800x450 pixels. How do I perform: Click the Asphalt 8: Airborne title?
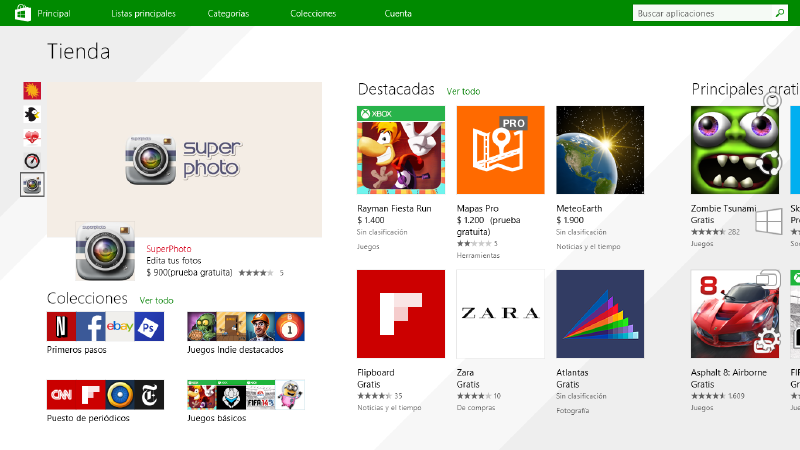click(729, 372)
